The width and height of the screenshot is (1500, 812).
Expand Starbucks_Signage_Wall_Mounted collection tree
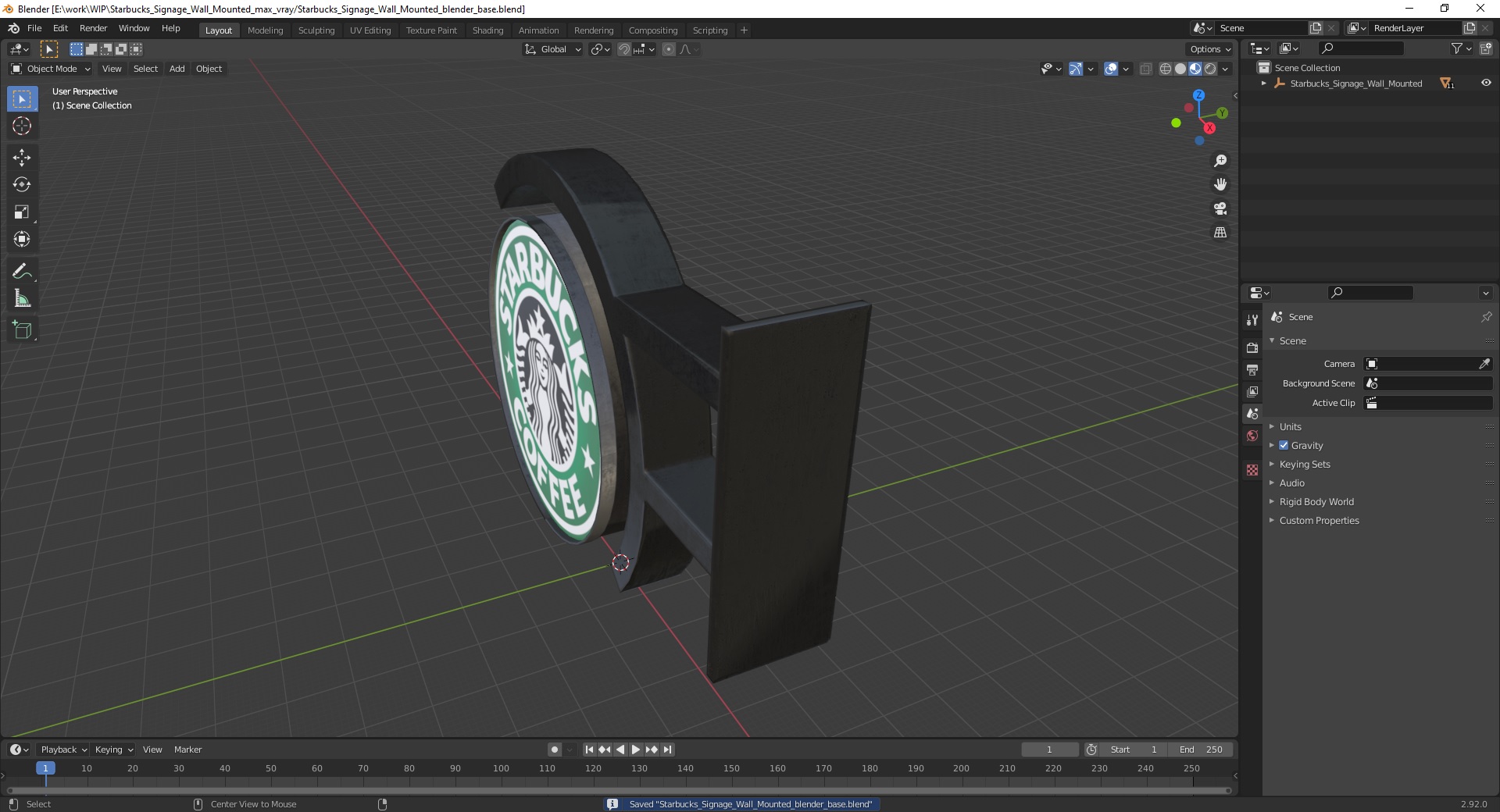point(1263,84)
